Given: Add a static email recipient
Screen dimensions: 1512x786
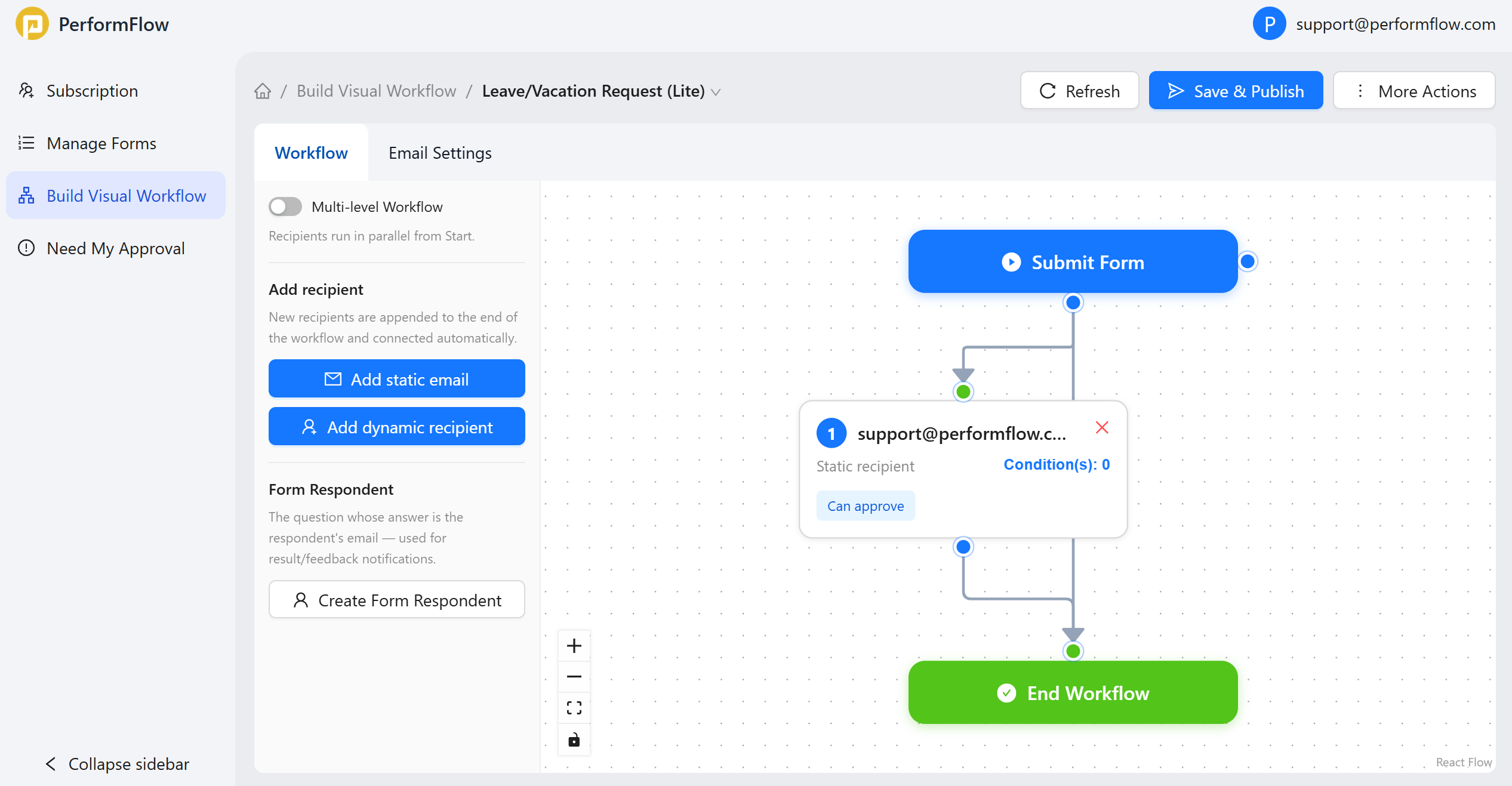Looking at the screenshot, I should pos(396,379).
